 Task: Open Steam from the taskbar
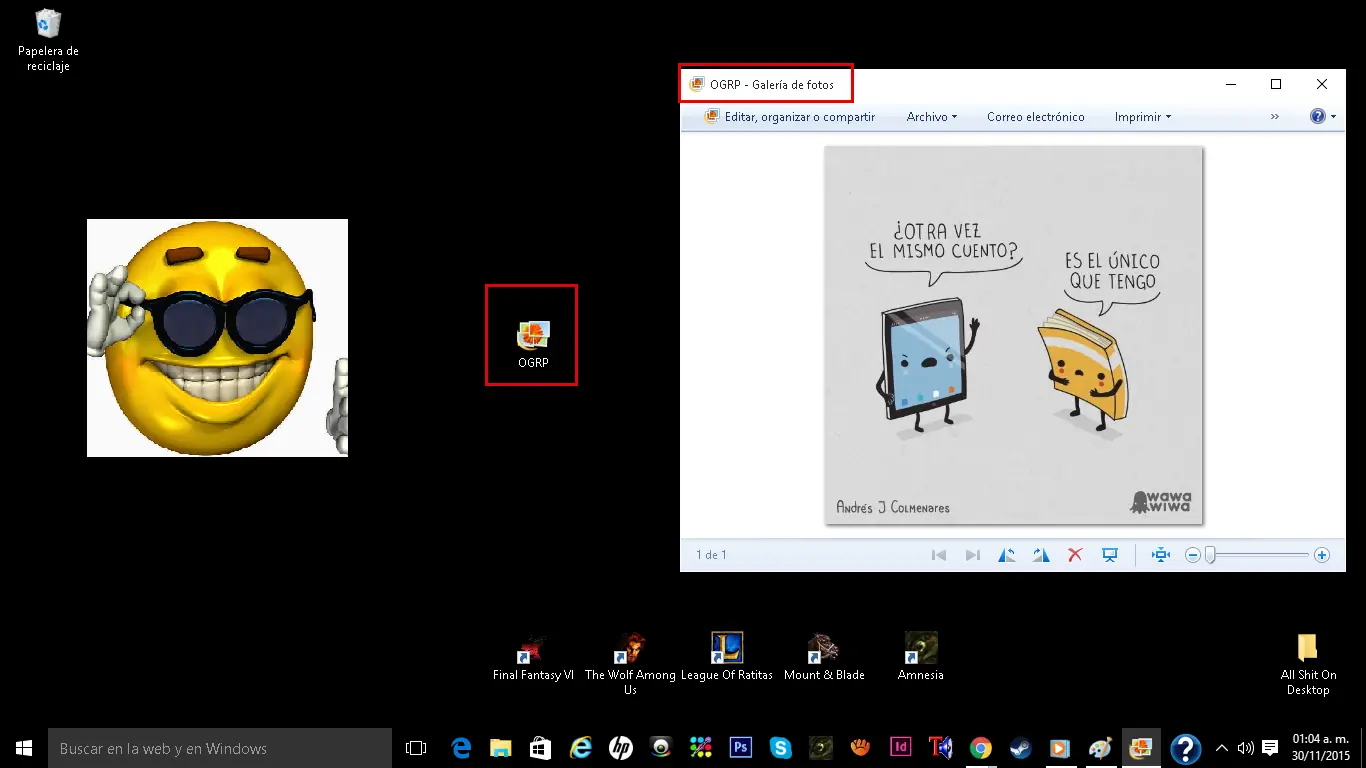[1021, 748]
